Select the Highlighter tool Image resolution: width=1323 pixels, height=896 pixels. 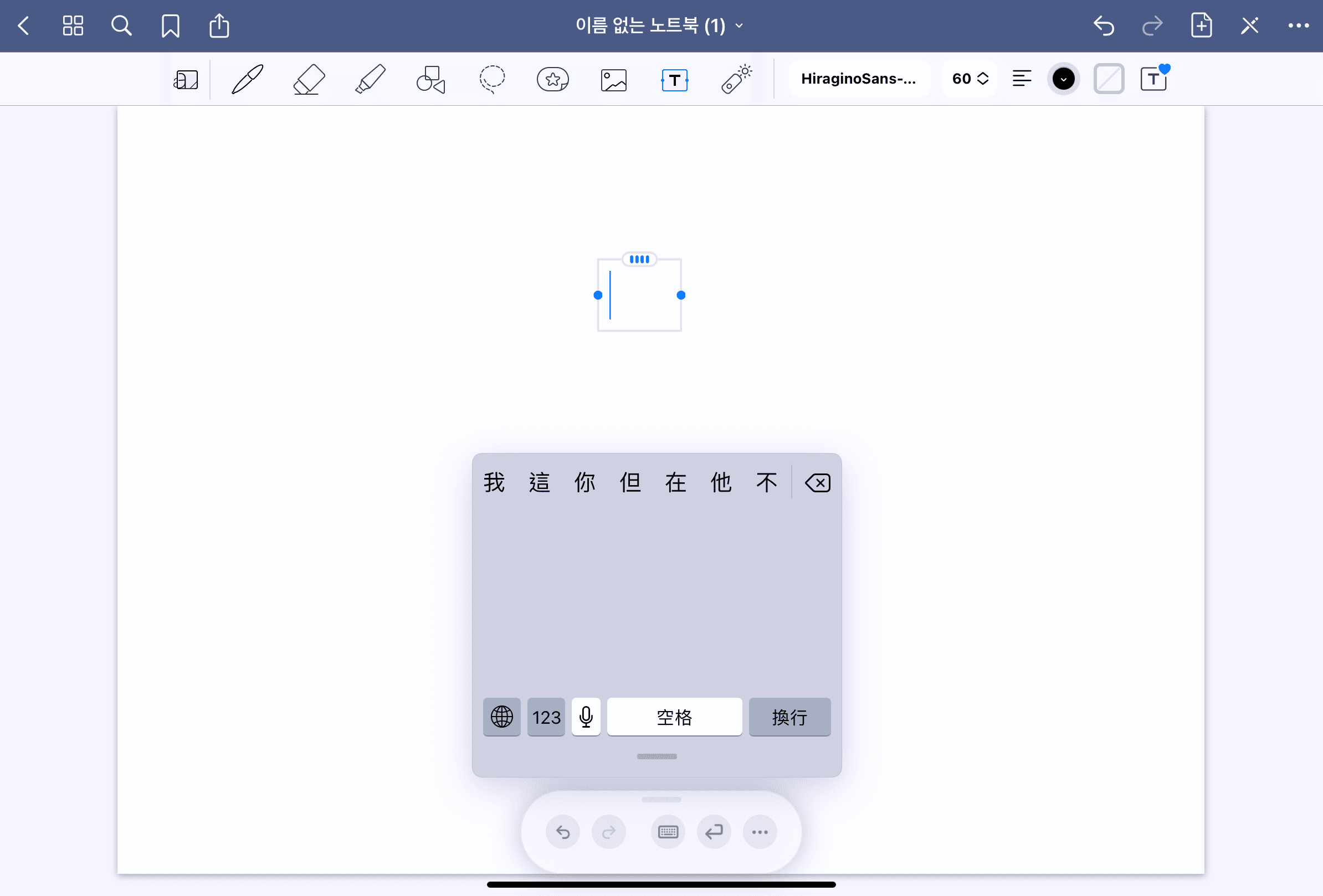coord(370,79)
